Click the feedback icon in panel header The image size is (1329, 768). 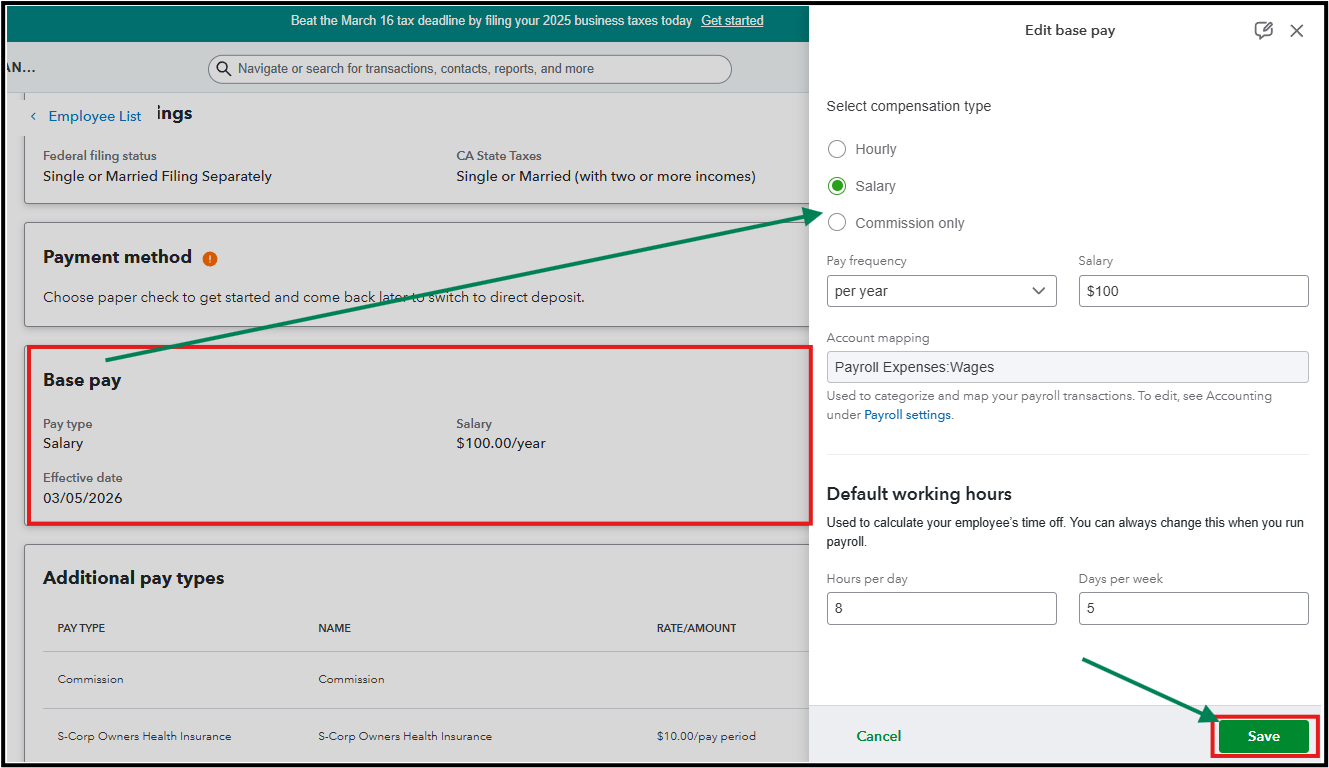coord(1263,31)
